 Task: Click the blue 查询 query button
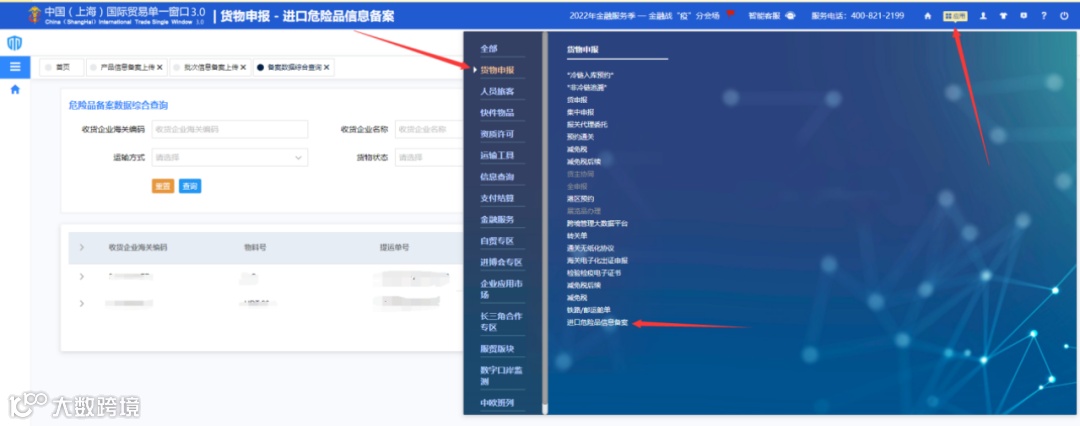(x=190, y=186)
